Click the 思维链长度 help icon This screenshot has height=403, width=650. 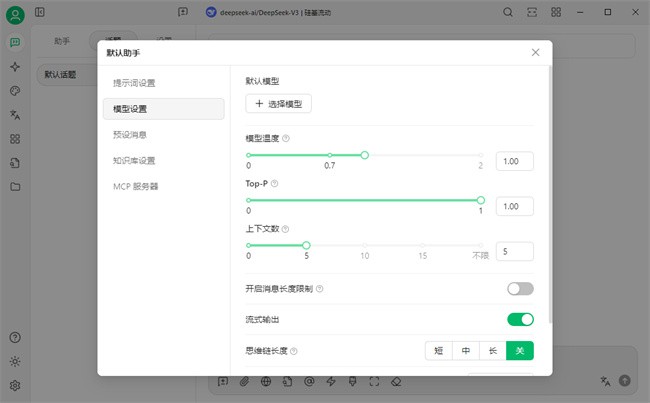coord(293,351)
